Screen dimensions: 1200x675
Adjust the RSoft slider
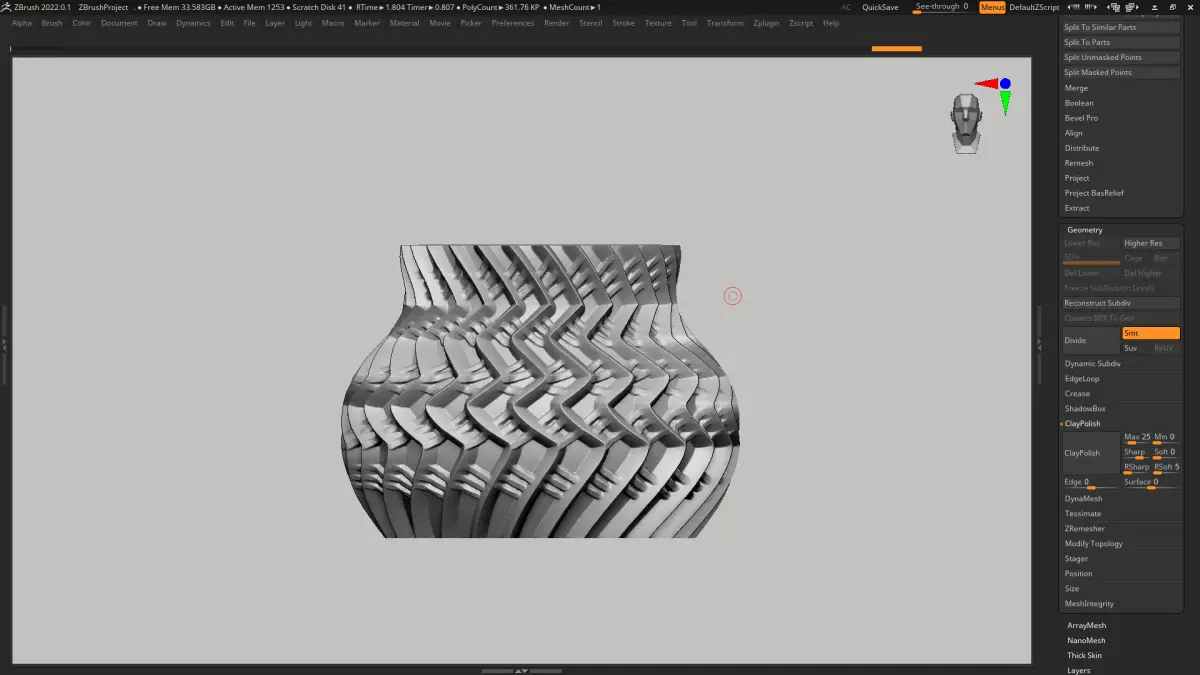point(1166,467)
